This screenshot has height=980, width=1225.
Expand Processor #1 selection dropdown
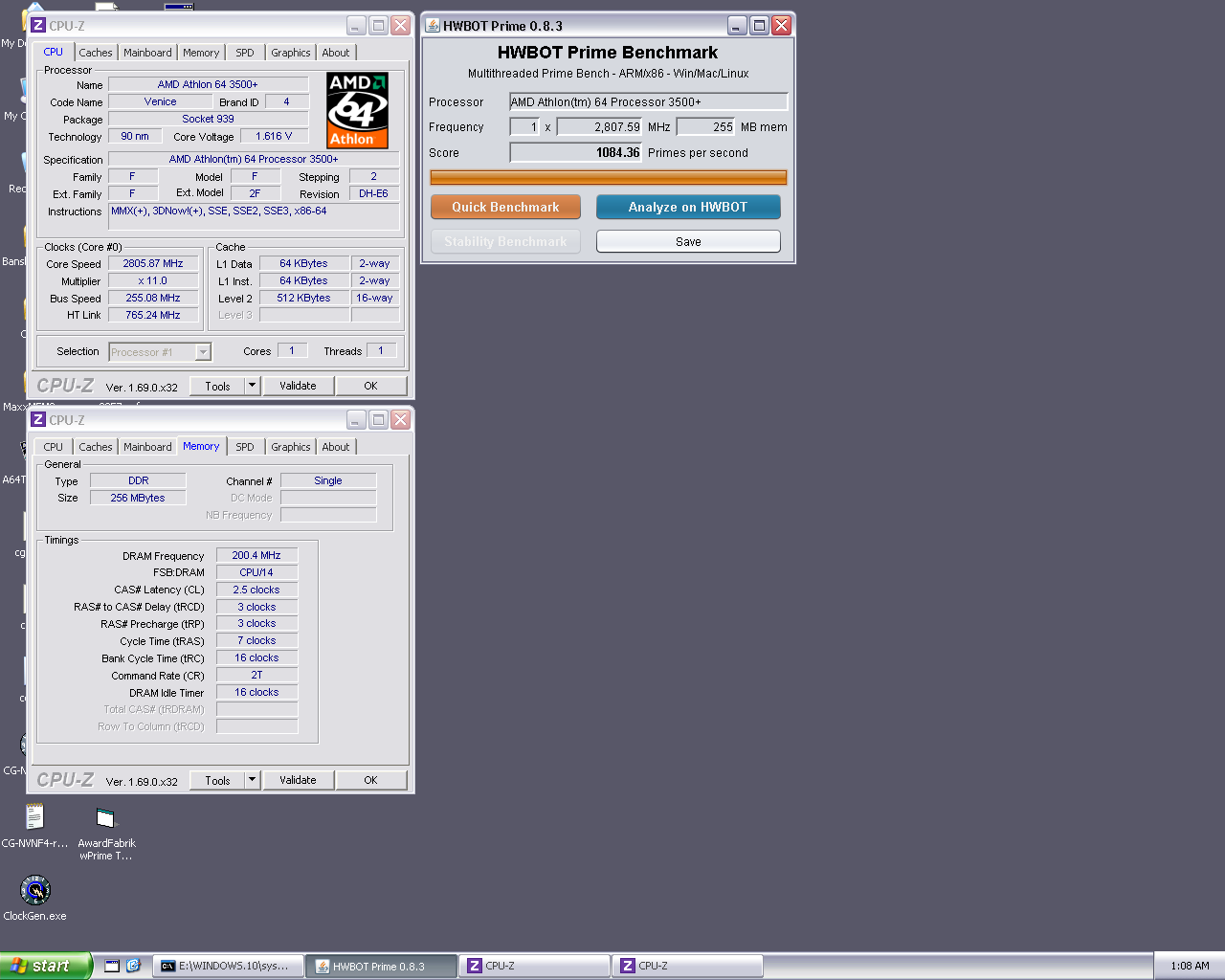coord(203,352)
